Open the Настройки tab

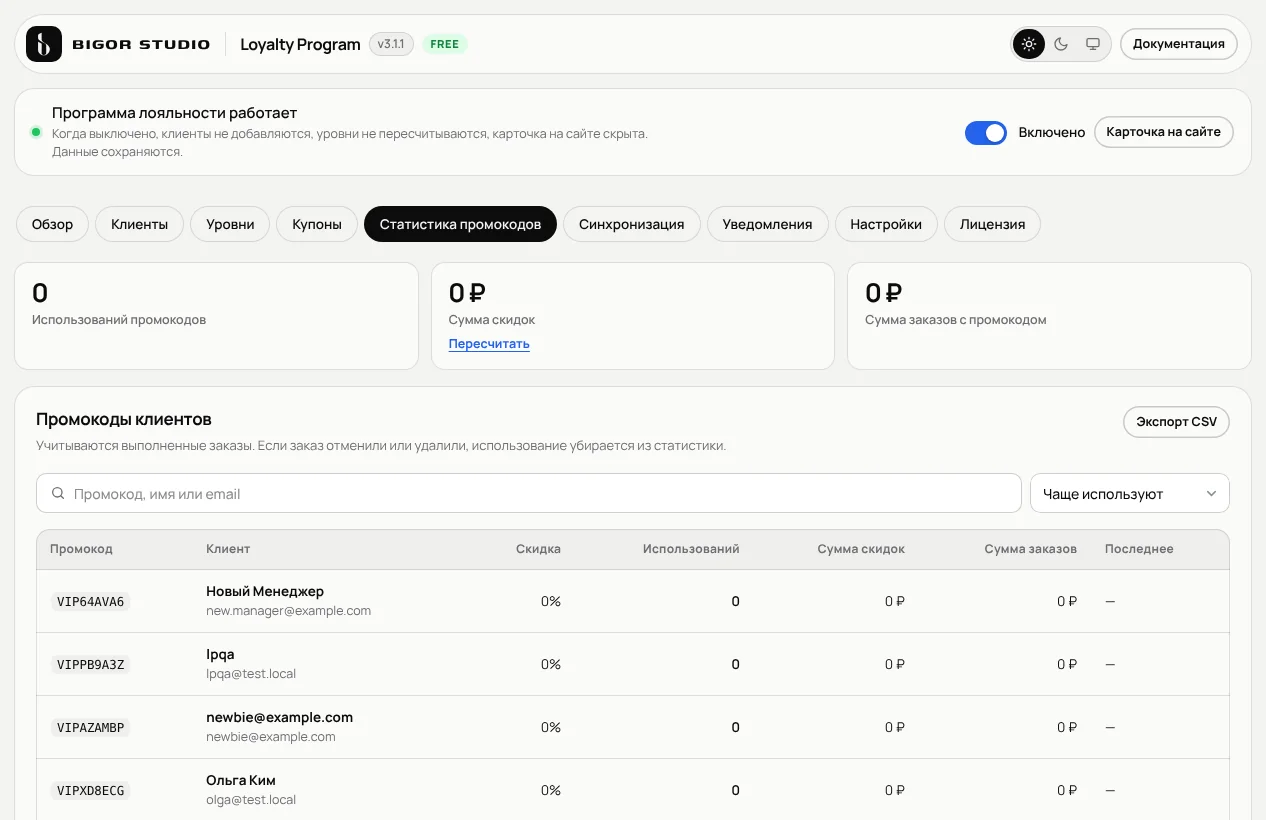pos(886,224)
